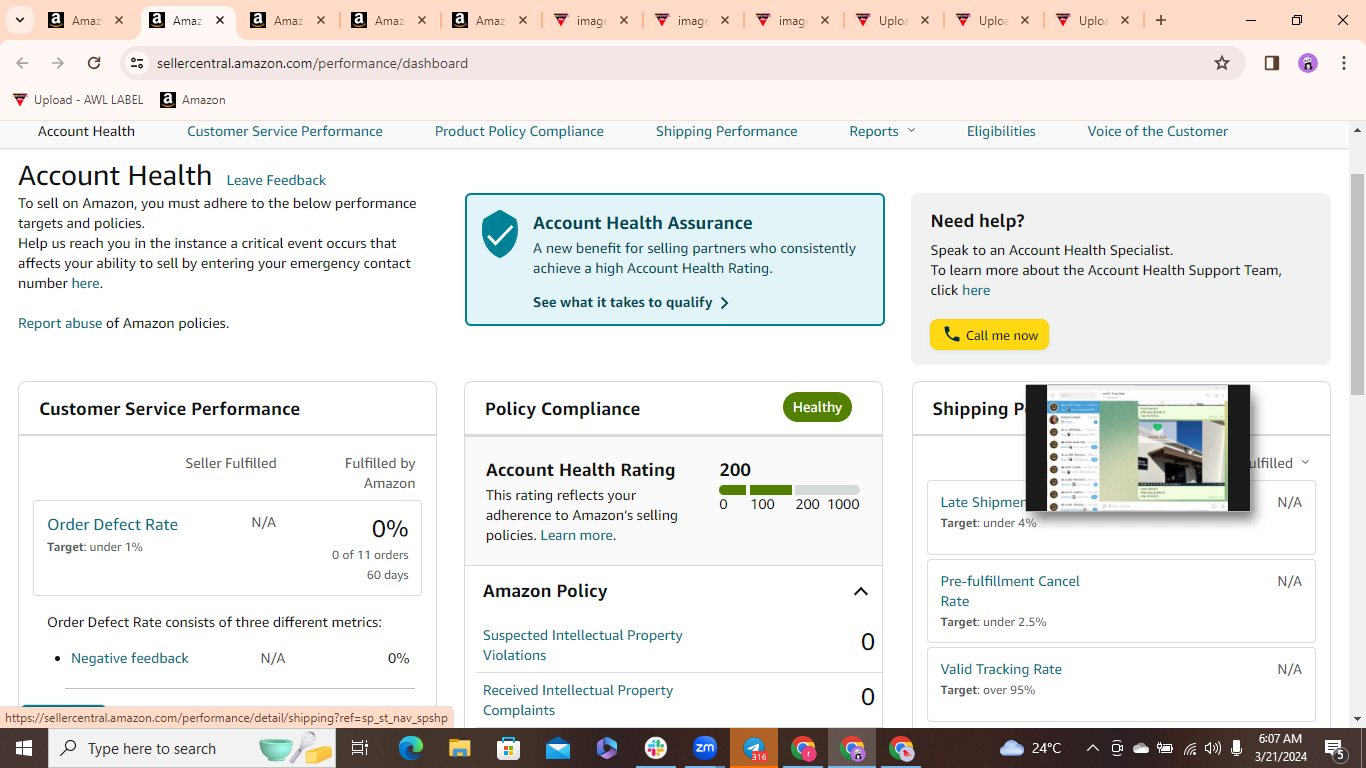The height and width of the screenshot is (768, 1366).
Task: Open a new browser tab
Action: (x=1160, y=20)
